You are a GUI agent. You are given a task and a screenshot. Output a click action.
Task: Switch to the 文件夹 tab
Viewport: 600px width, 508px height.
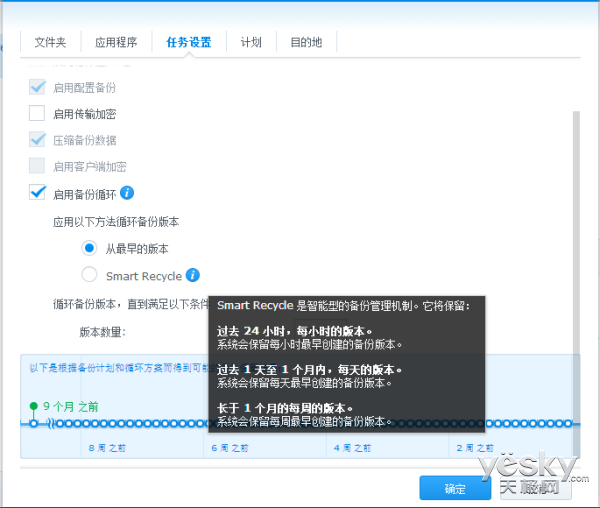click(50, 43)
